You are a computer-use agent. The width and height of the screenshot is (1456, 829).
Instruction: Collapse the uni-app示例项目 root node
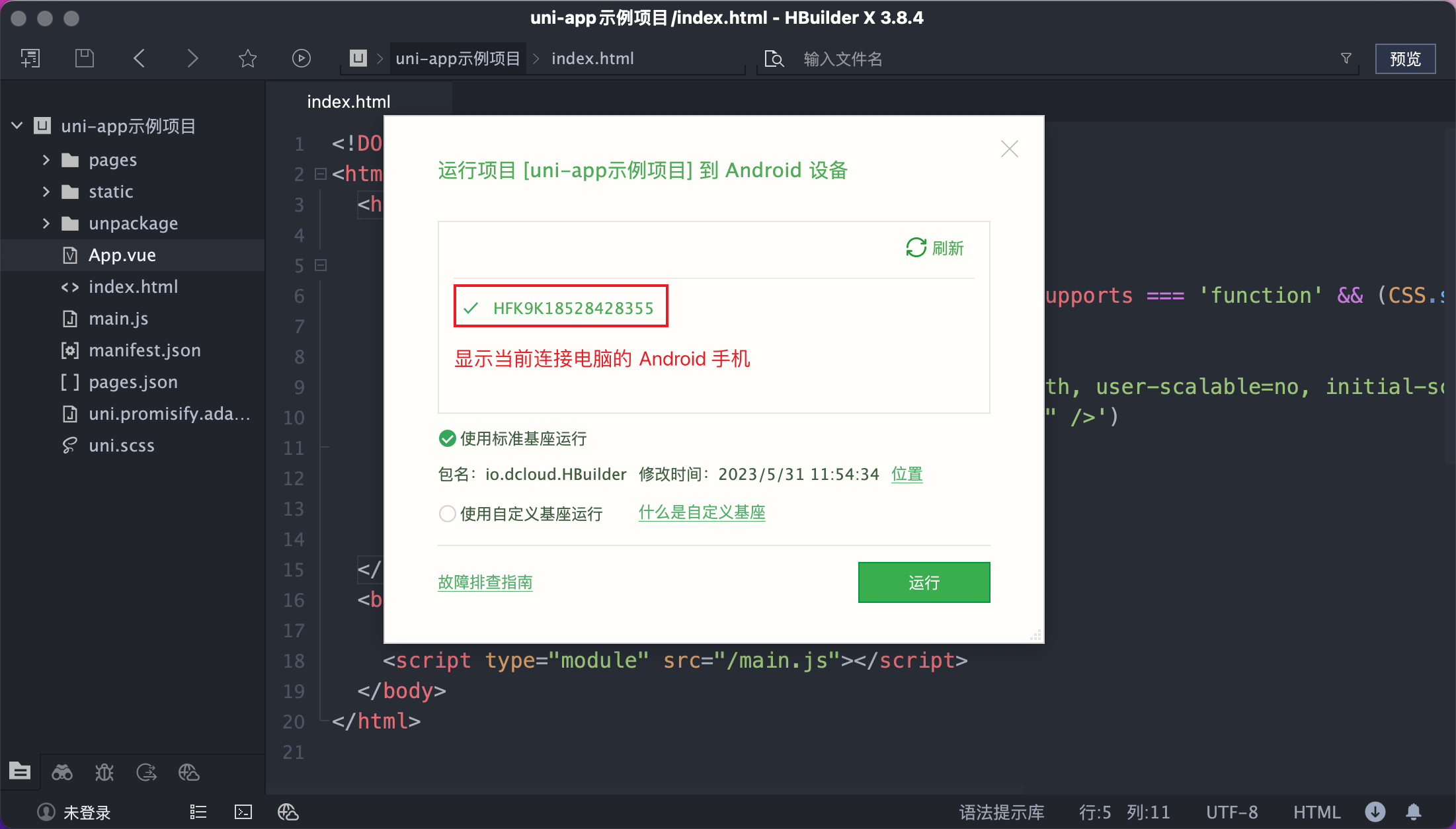coord(17,126)
